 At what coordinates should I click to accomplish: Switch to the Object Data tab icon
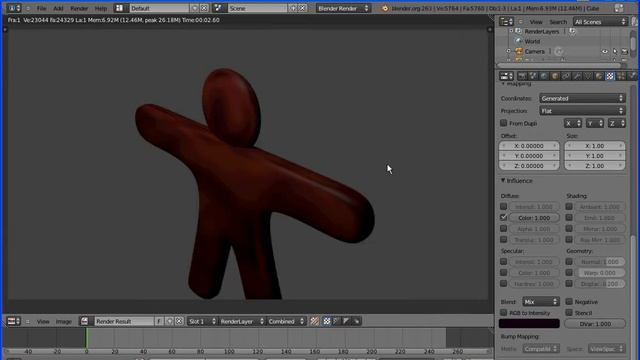(588, 76)
